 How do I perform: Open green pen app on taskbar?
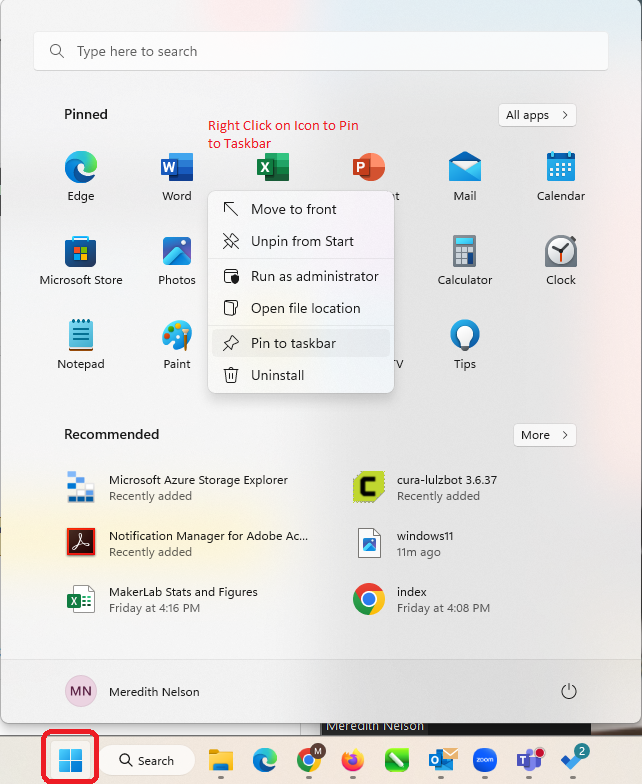click(397, 760)
